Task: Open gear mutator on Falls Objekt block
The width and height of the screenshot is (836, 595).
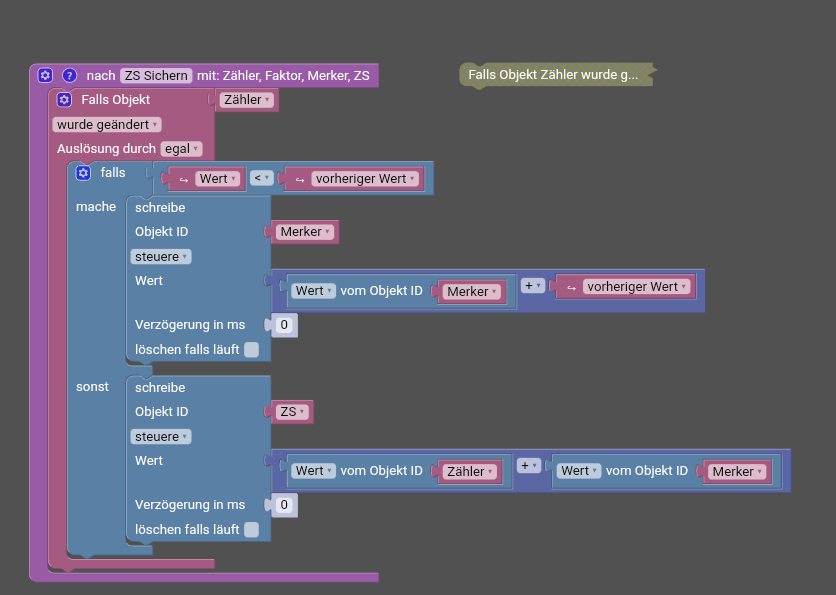Action: (x=64, y=100)
